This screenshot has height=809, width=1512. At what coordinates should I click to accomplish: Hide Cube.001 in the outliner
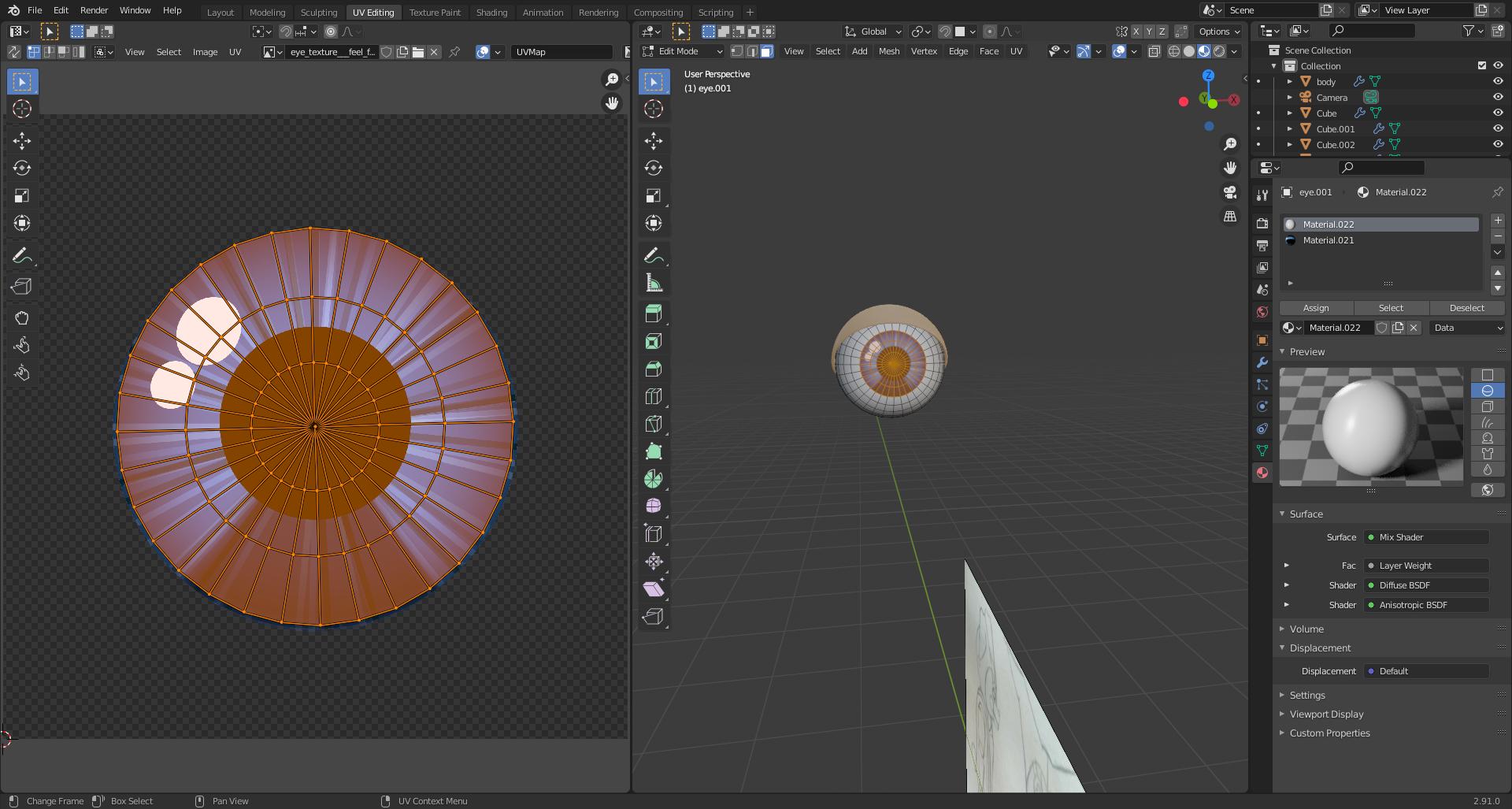click(1498, 128)
